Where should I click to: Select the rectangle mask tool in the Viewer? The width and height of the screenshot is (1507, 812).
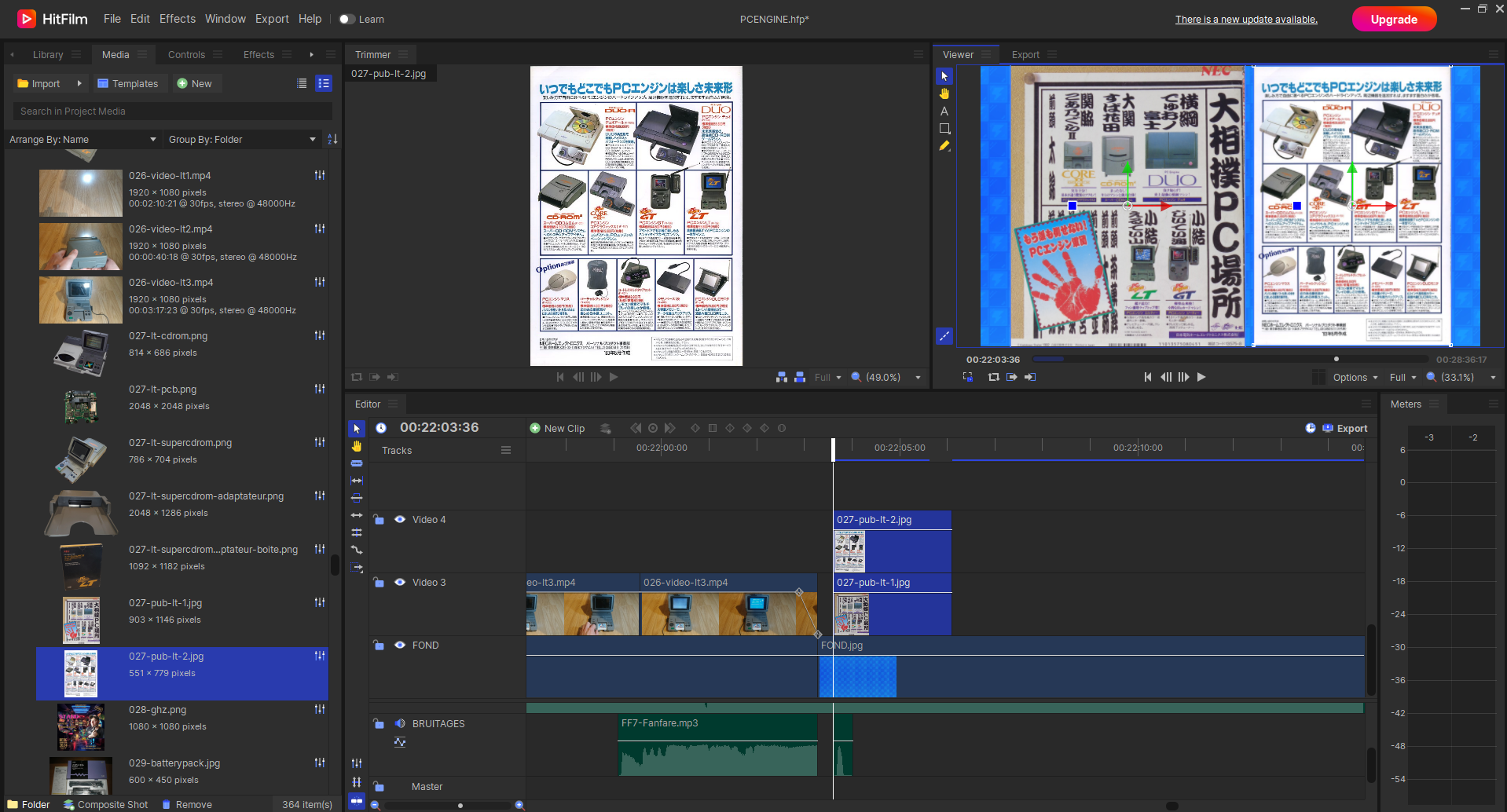(944, 129)
